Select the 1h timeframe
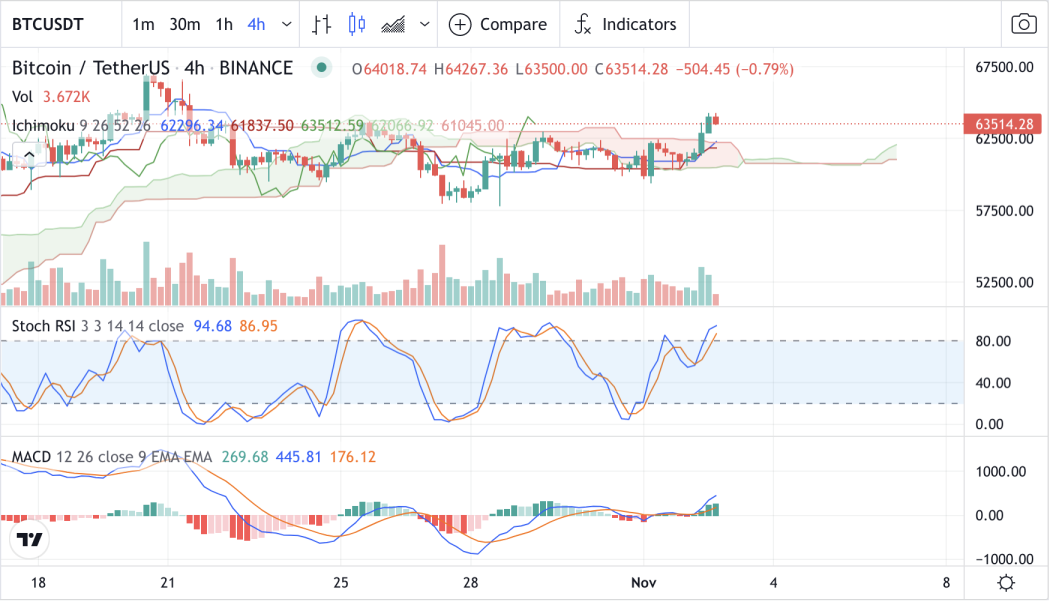 [224, 25]
